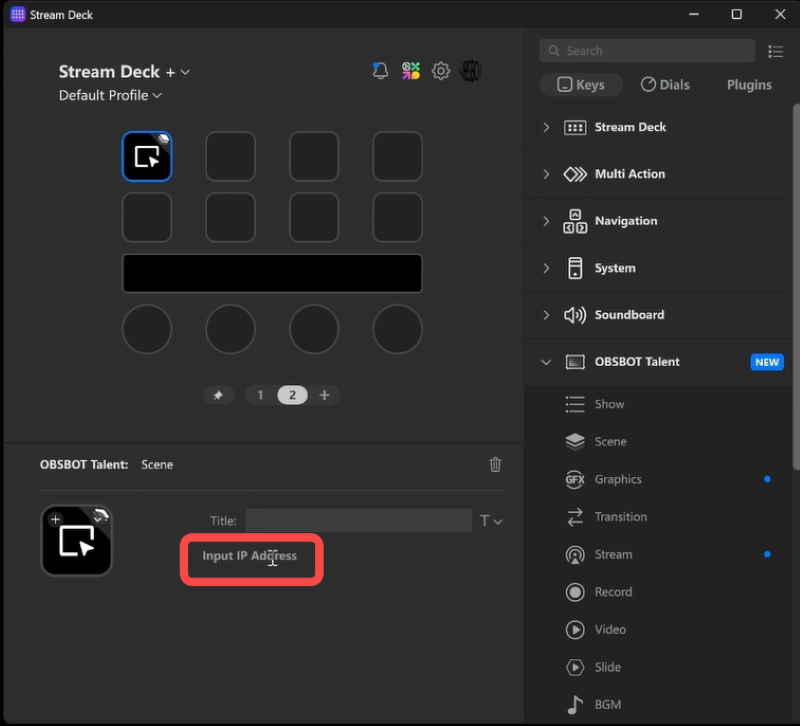The width and height of the screenshot is (800, 726).
Task: Switch to the Dials tab
Action: [665, 85]
